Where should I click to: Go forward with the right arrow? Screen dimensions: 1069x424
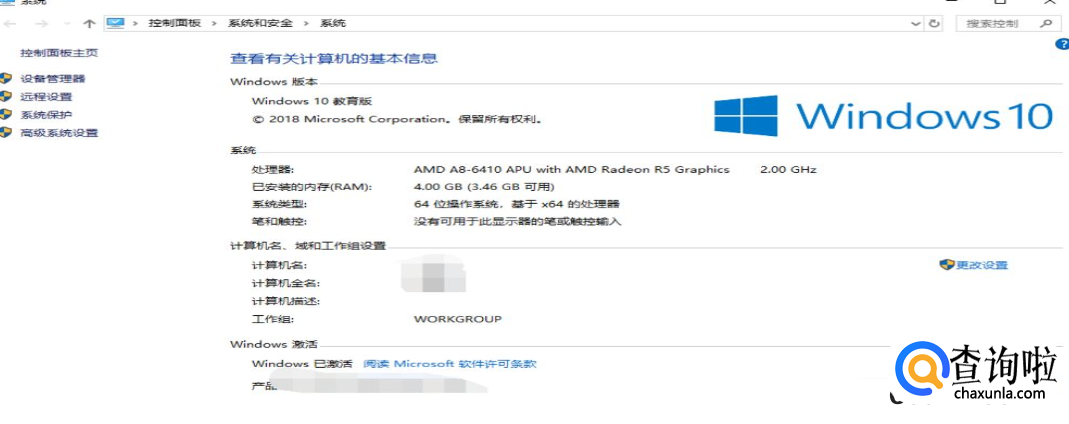click(41, 24)
